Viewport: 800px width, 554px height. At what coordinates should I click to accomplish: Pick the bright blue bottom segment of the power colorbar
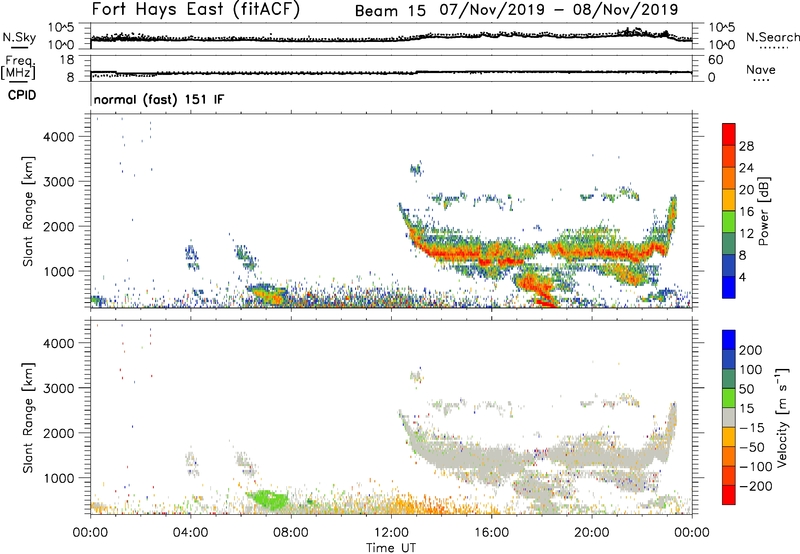tap(729, 287)
